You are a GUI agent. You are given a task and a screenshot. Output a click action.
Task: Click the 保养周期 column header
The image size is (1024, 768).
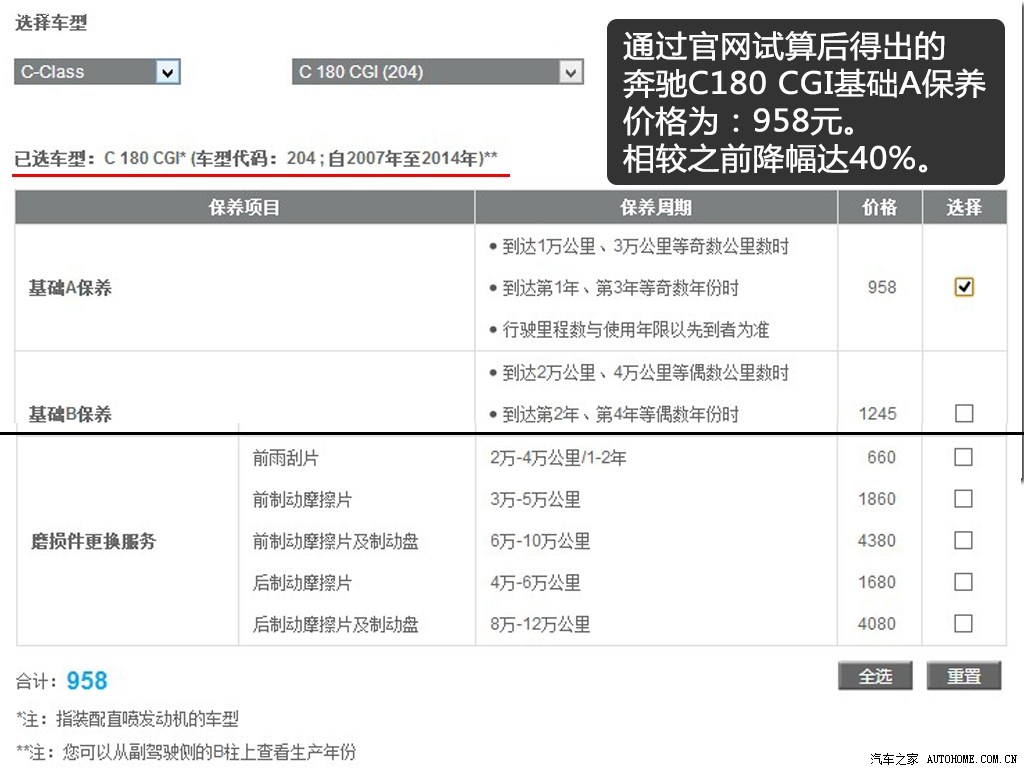[656, 208]
